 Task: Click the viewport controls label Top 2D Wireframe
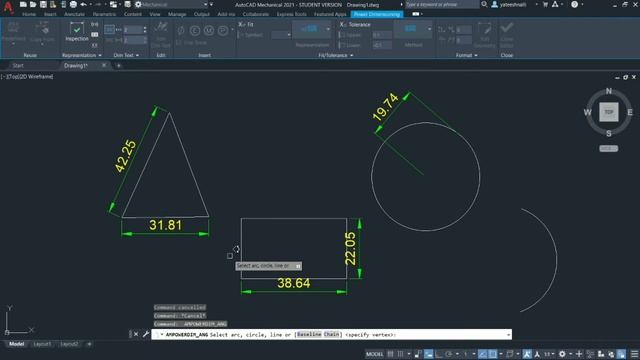27,77
